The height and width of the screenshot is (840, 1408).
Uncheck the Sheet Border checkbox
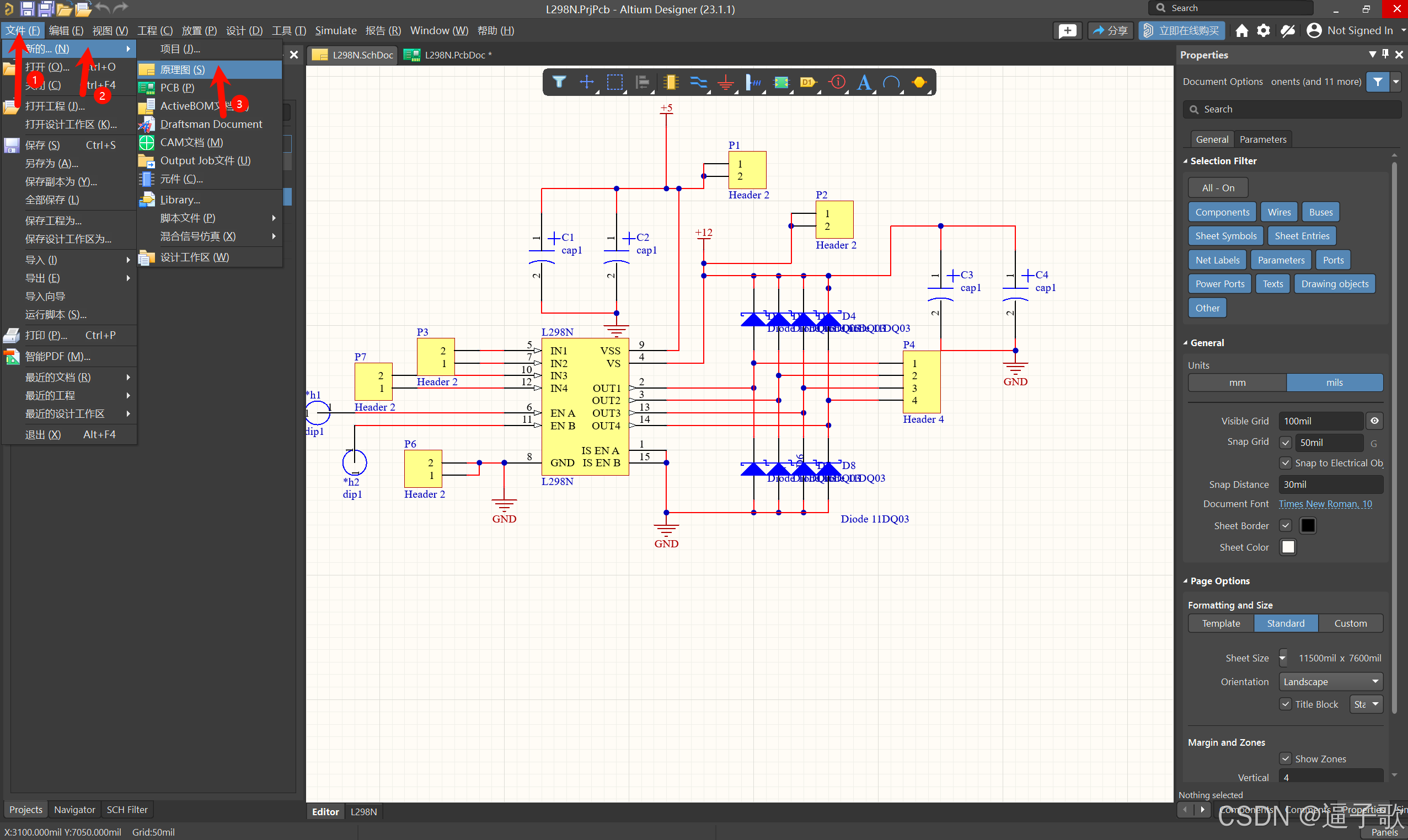[1285, 525]
